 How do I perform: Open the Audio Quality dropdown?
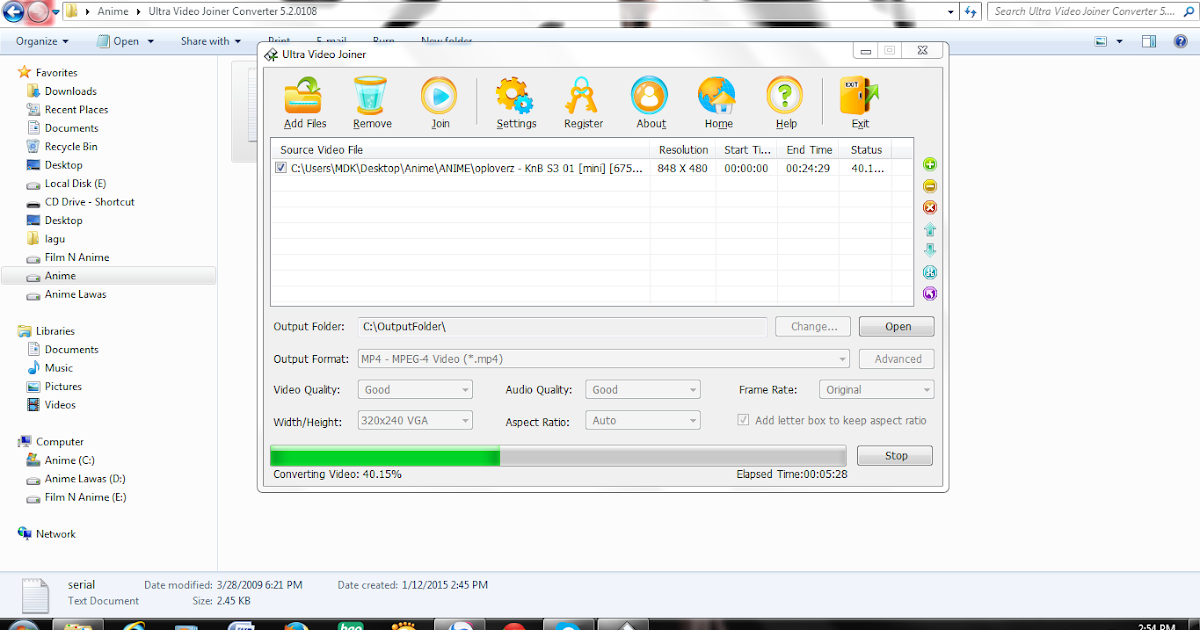pyautogui.click(x=643, y=390)
